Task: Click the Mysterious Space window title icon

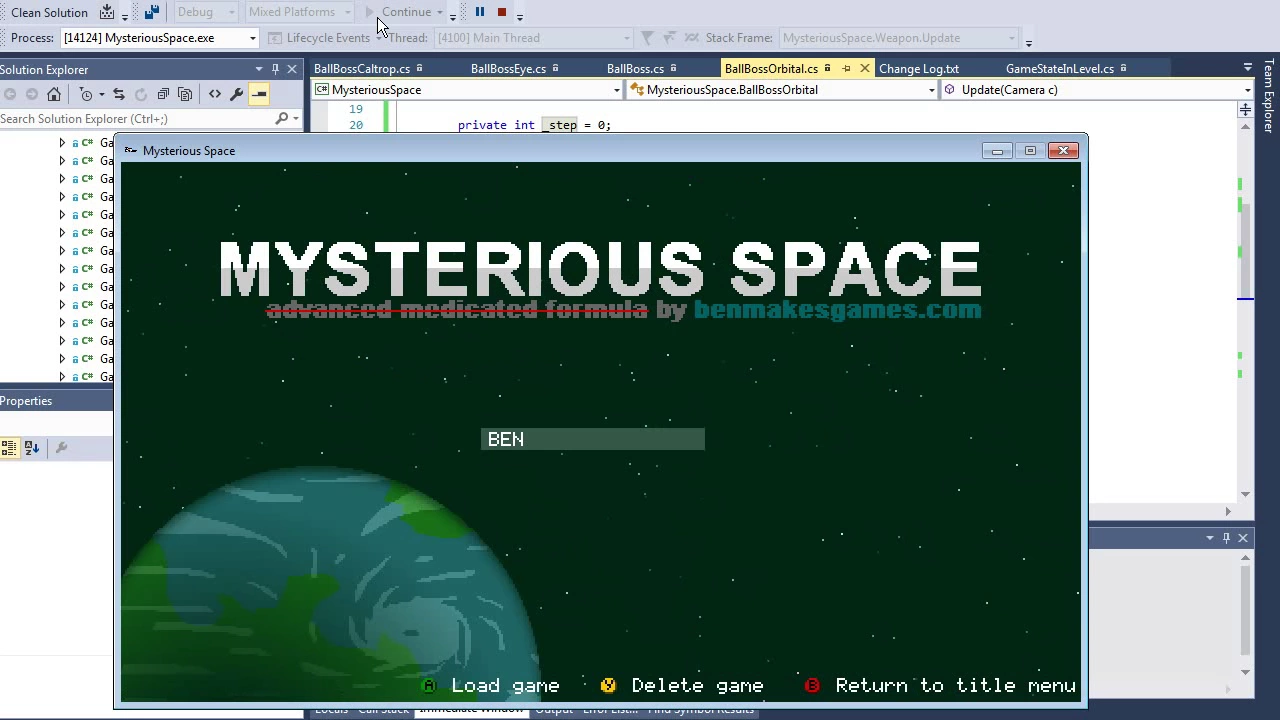Action: (130, 151)
